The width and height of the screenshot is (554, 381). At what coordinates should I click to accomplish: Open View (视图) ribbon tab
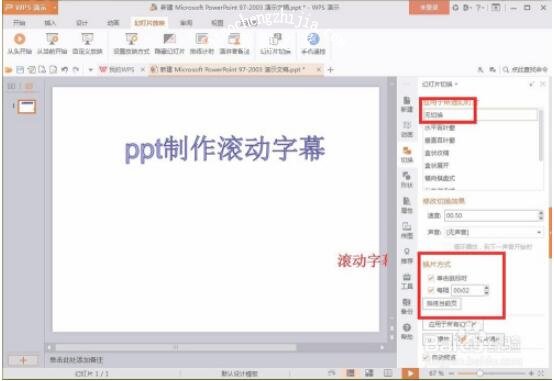(217, 23)
